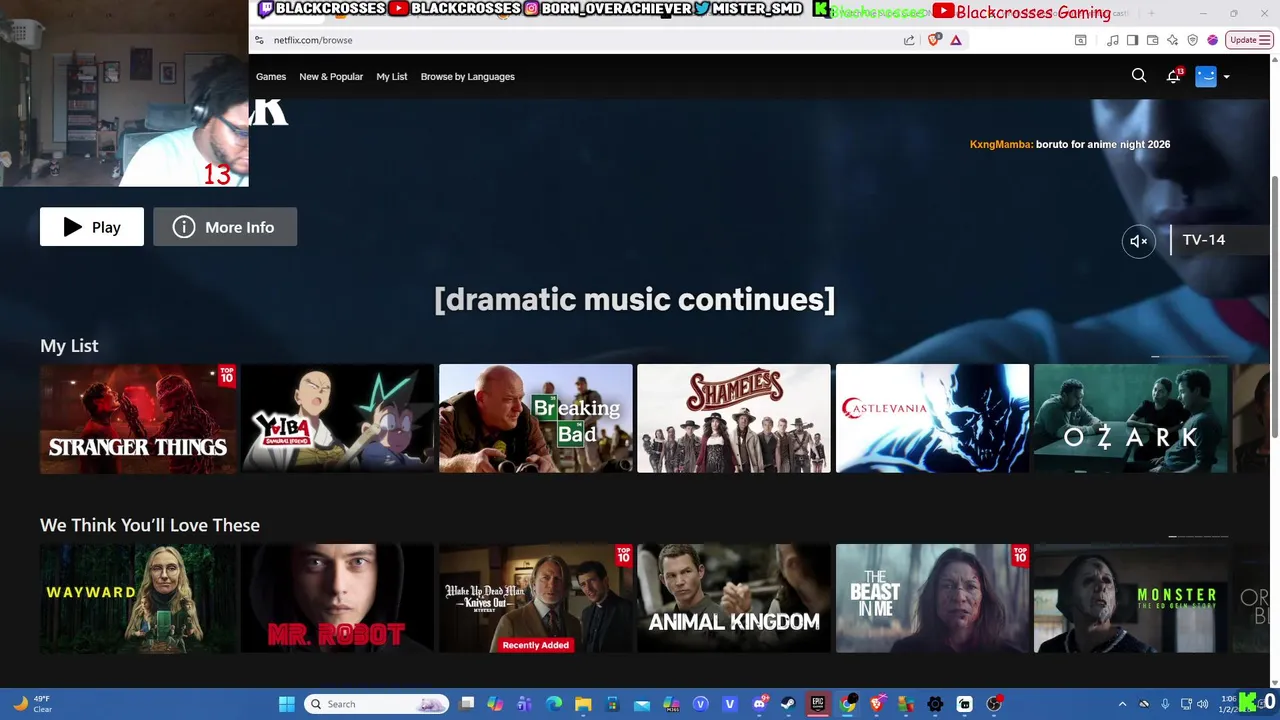Select The Beast in Me thumbnail

933,598
